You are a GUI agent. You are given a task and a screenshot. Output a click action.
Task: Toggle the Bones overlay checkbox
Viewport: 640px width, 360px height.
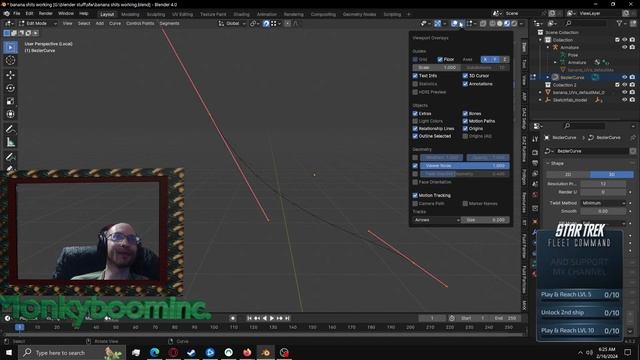(465, 113)
